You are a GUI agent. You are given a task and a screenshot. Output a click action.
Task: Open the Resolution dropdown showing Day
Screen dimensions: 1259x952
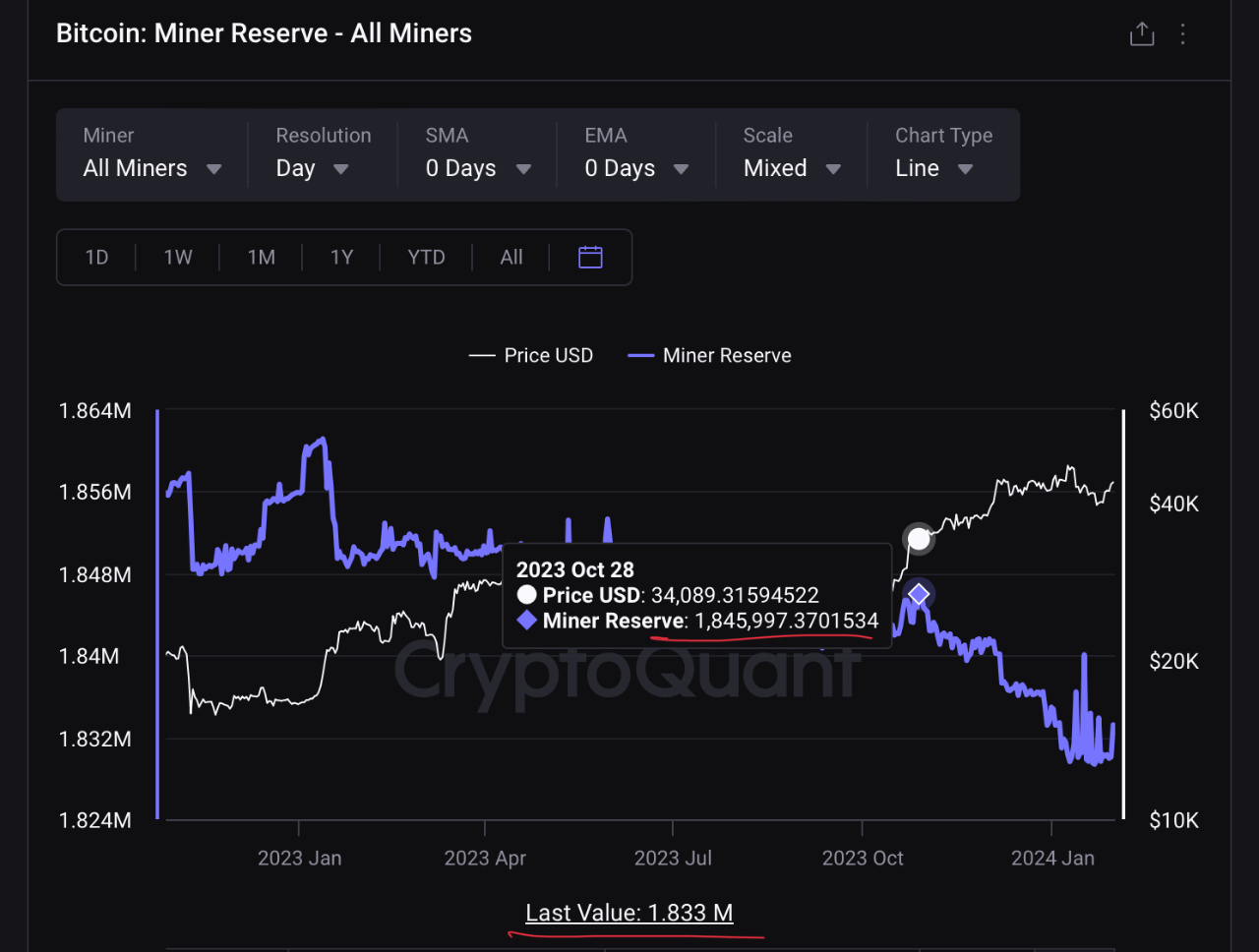[312, 168]
